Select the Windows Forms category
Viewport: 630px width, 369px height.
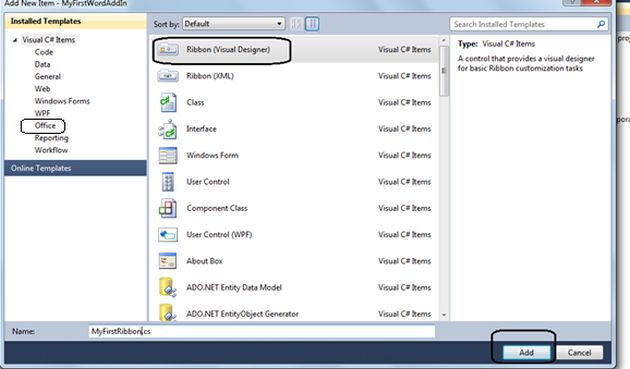coord(62,101)
